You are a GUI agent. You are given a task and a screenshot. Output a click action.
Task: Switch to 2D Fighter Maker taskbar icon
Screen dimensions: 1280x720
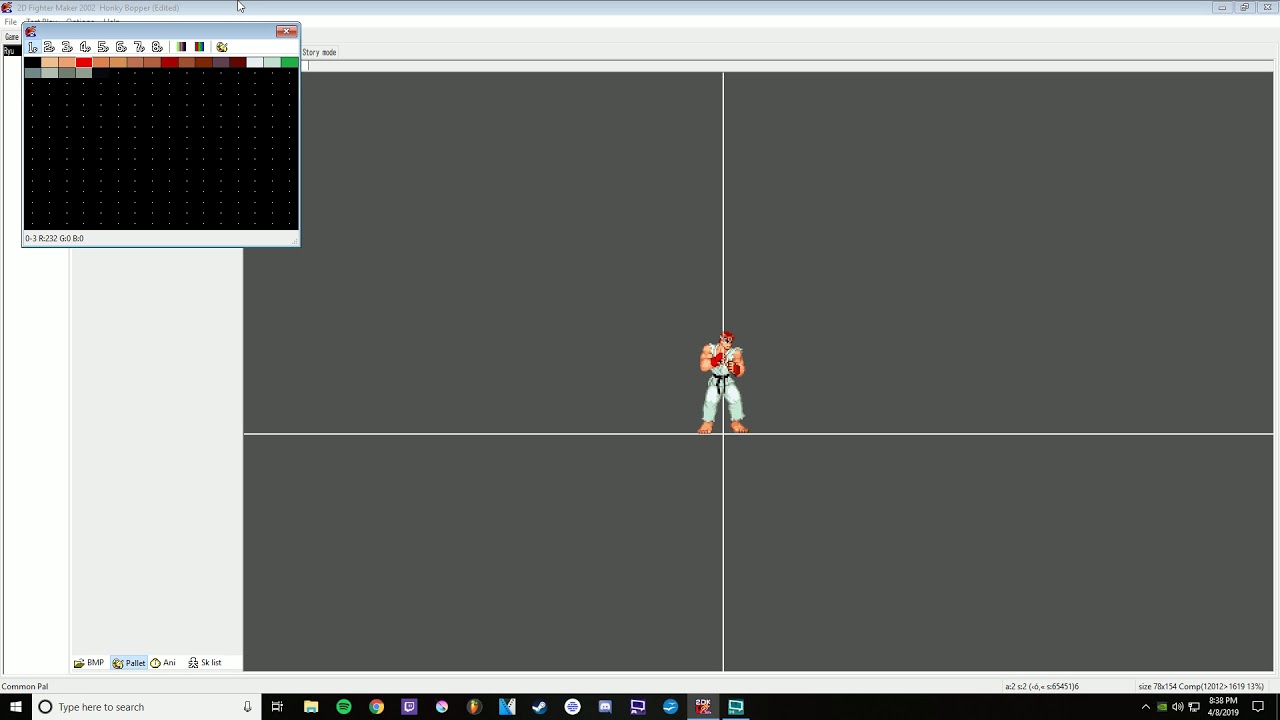[x=703, y=707]
